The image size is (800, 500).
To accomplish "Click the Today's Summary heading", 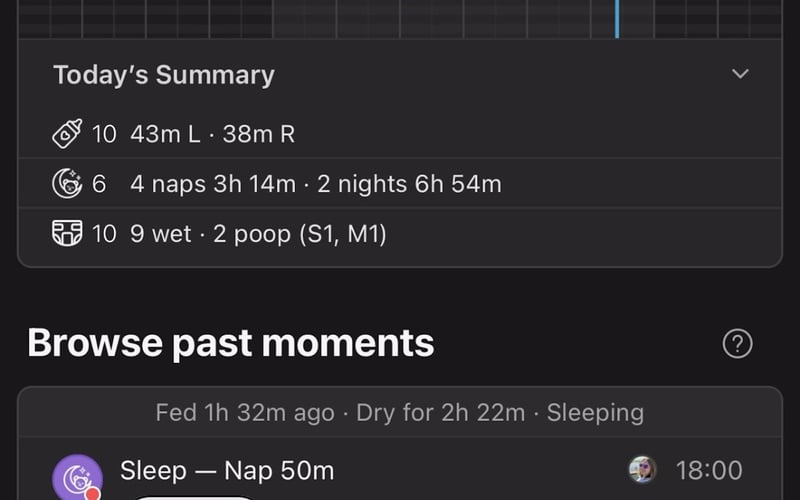I will click(x=163, y=75).
